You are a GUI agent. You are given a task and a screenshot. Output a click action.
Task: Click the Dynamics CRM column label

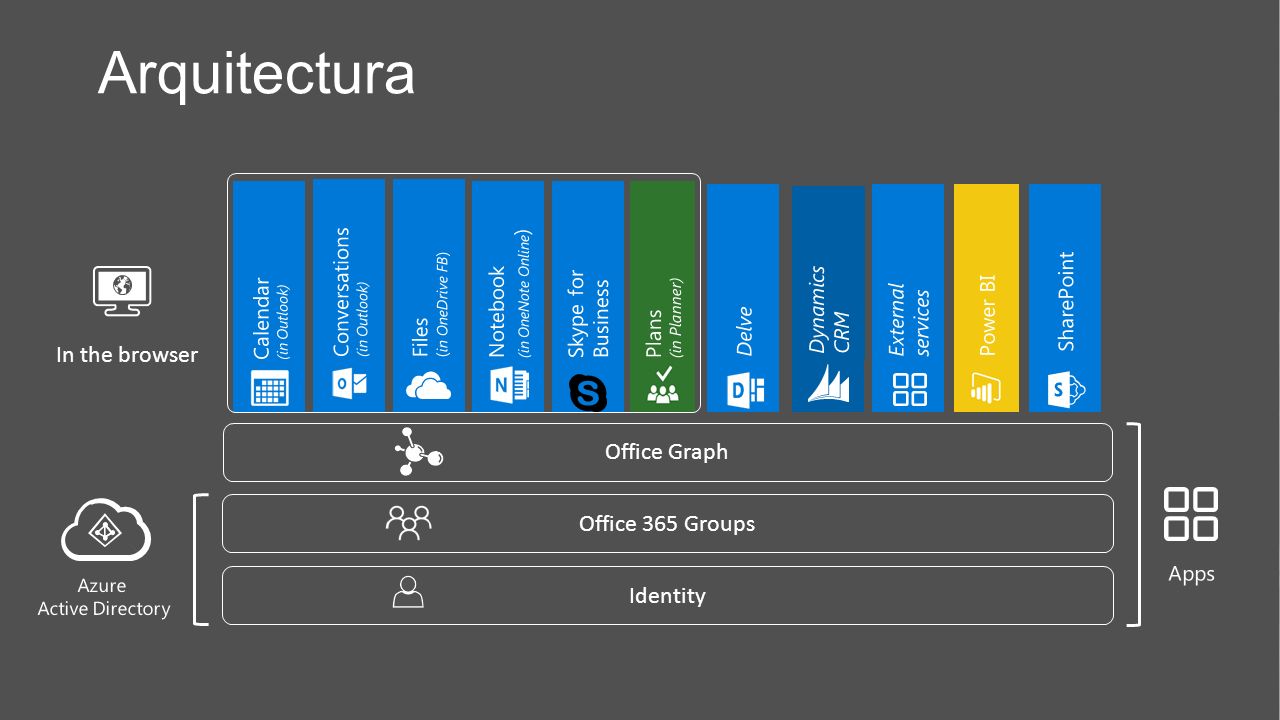tap(829, 310)
